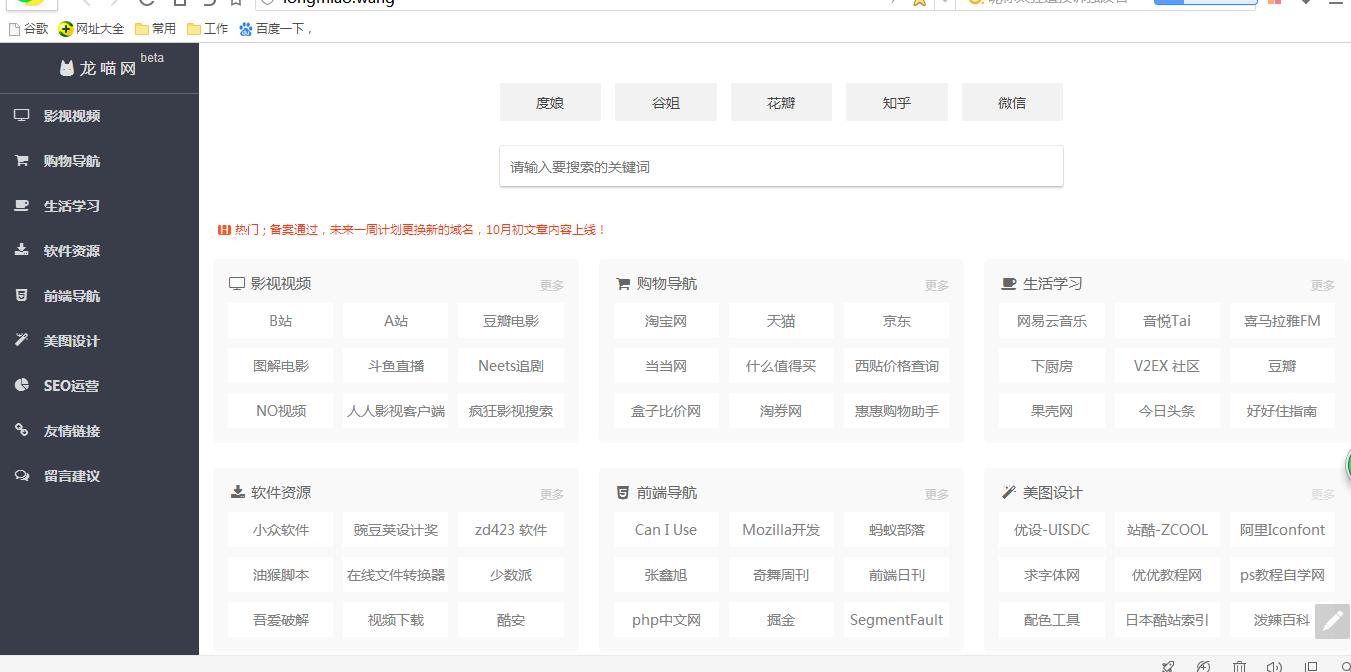
Task: Click the blue progress bar in the toolbar
Action: coord(1204,2)
